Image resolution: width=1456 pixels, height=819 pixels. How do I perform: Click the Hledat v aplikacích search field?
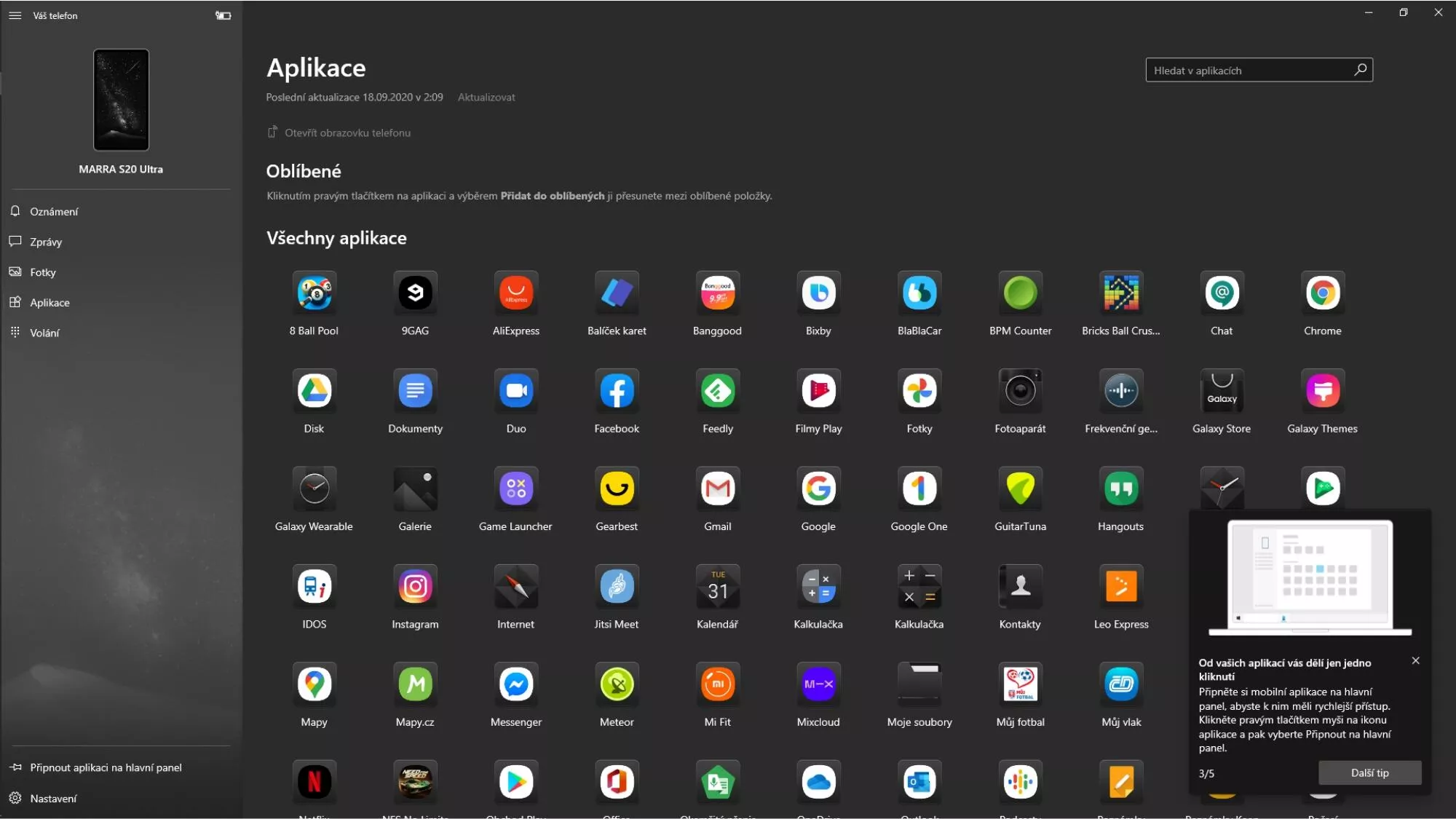click(x=1259, y=70)
